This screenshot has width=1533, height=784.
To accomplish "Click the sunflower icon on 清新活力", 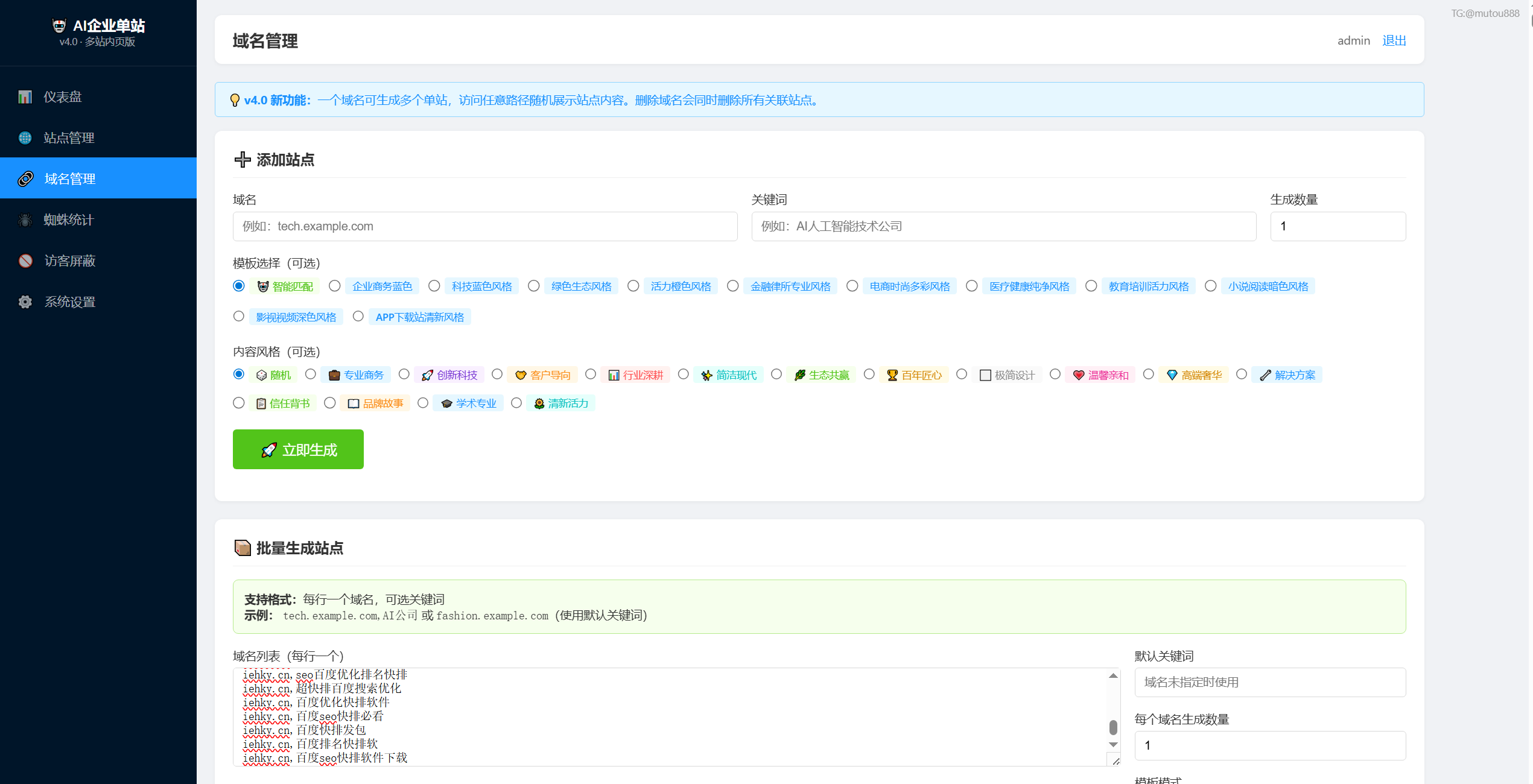I will pos(539,403).
